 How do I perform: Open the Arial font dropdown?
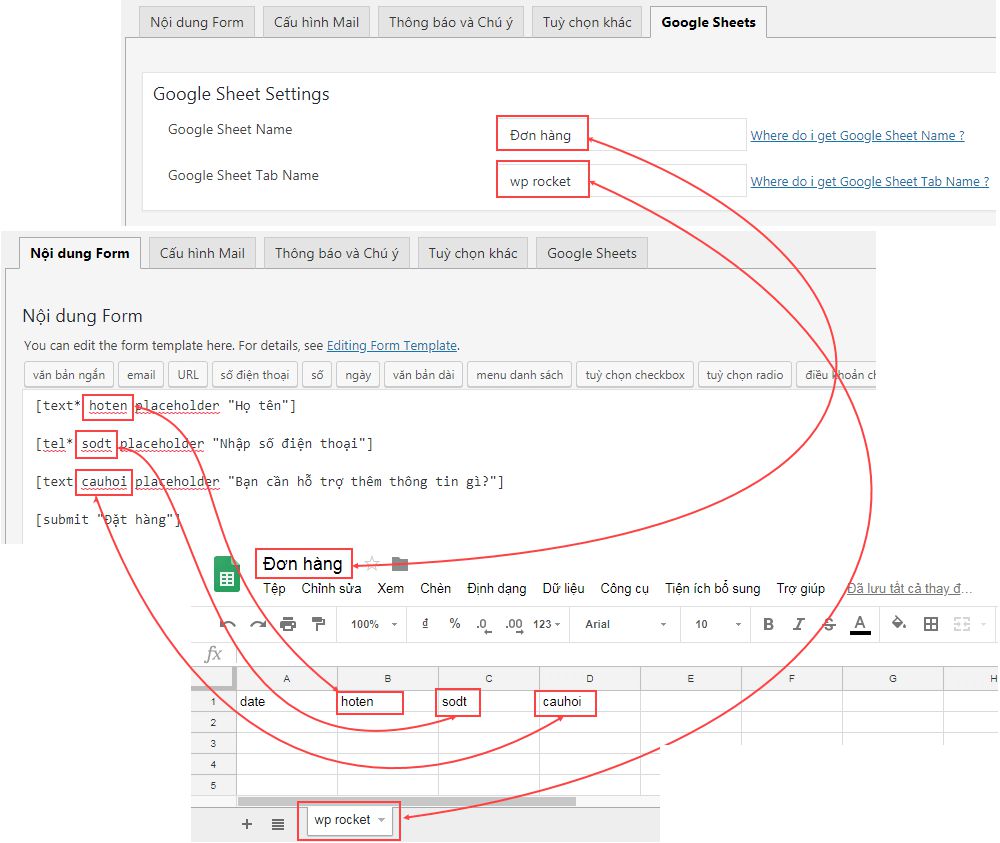pos(625,624)
